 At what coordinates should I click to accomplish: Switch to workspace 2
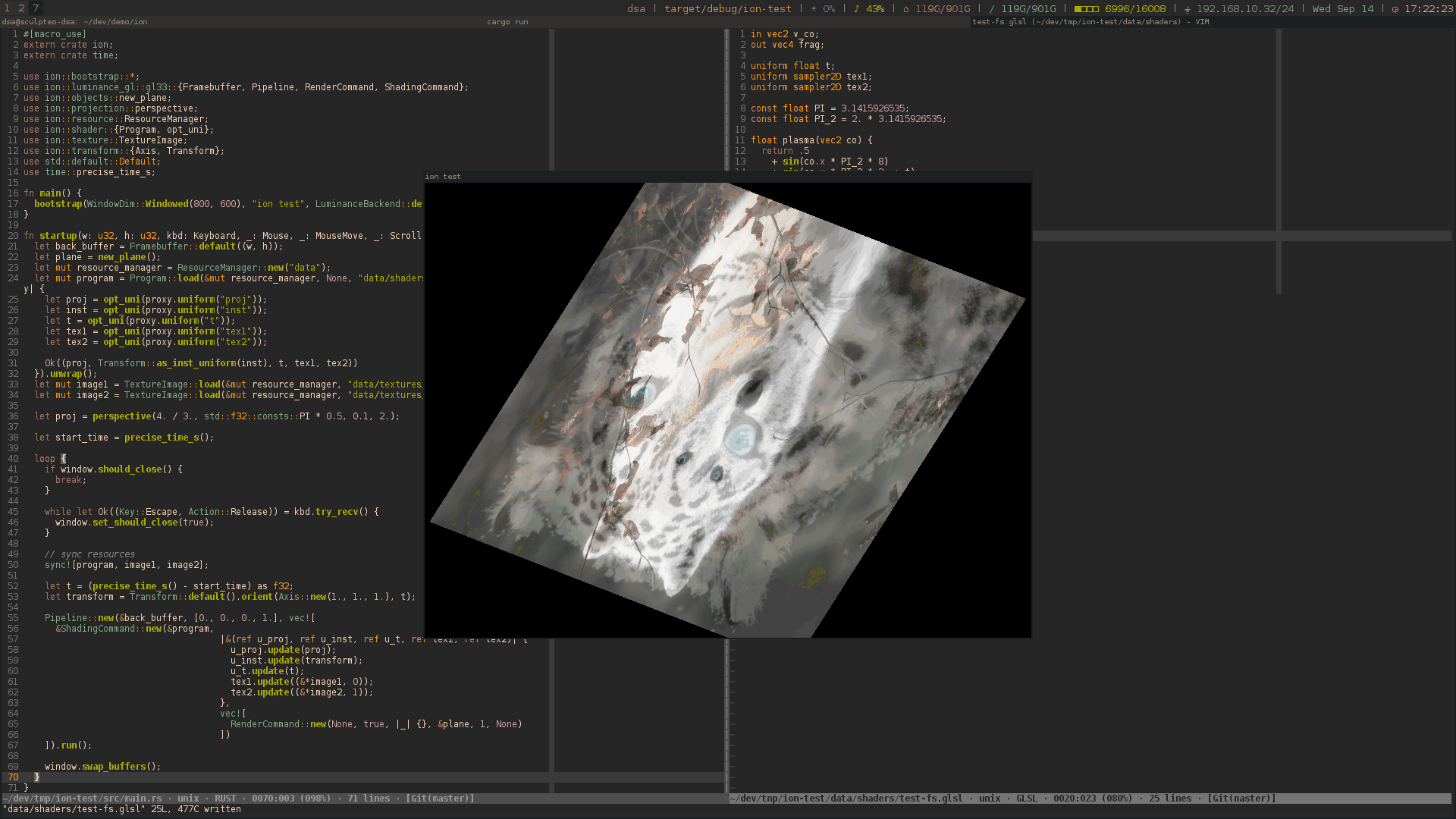click(21, 8)
